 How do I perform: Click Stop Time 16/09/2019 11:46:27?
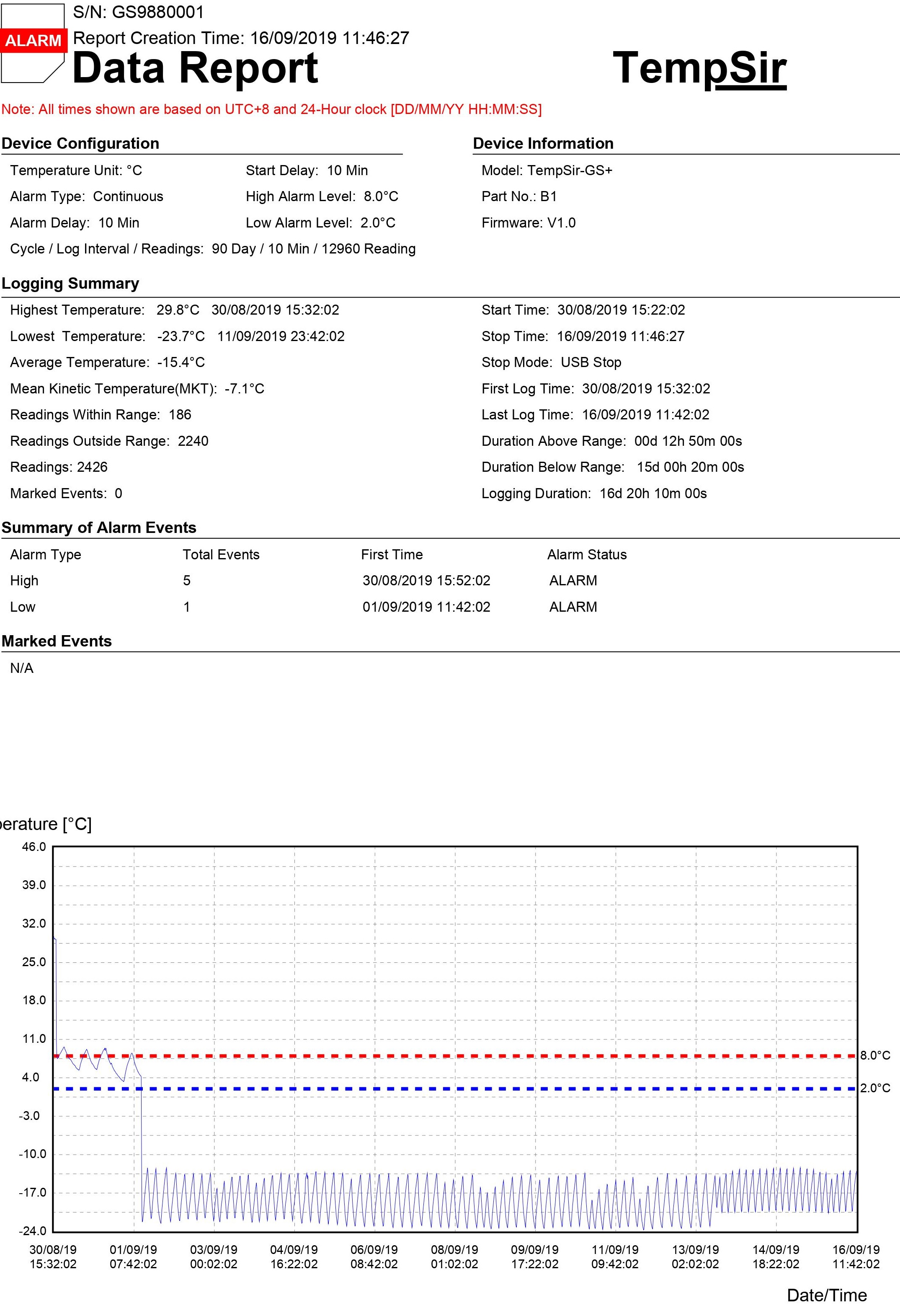(583, 336)
